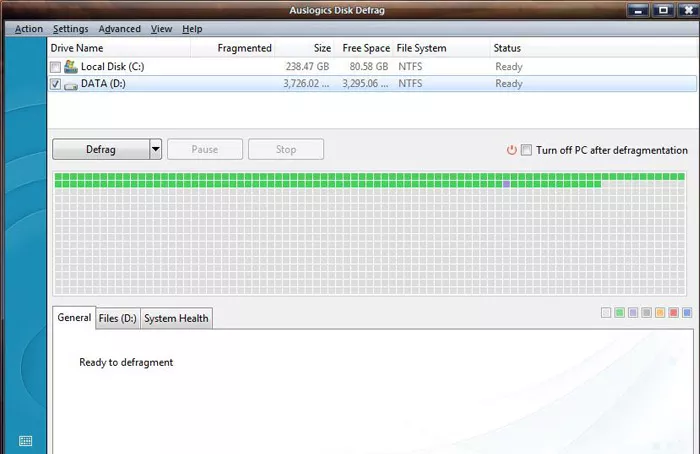Image resolution: width=700 pixels, height=454 pixels.
Task: Open the Action menu
Action: coord(29,29)
